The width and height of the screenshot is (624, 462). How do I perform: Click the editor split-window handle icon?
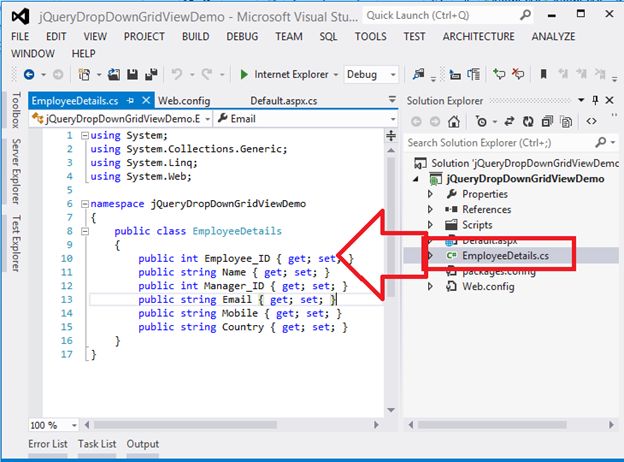391,136
